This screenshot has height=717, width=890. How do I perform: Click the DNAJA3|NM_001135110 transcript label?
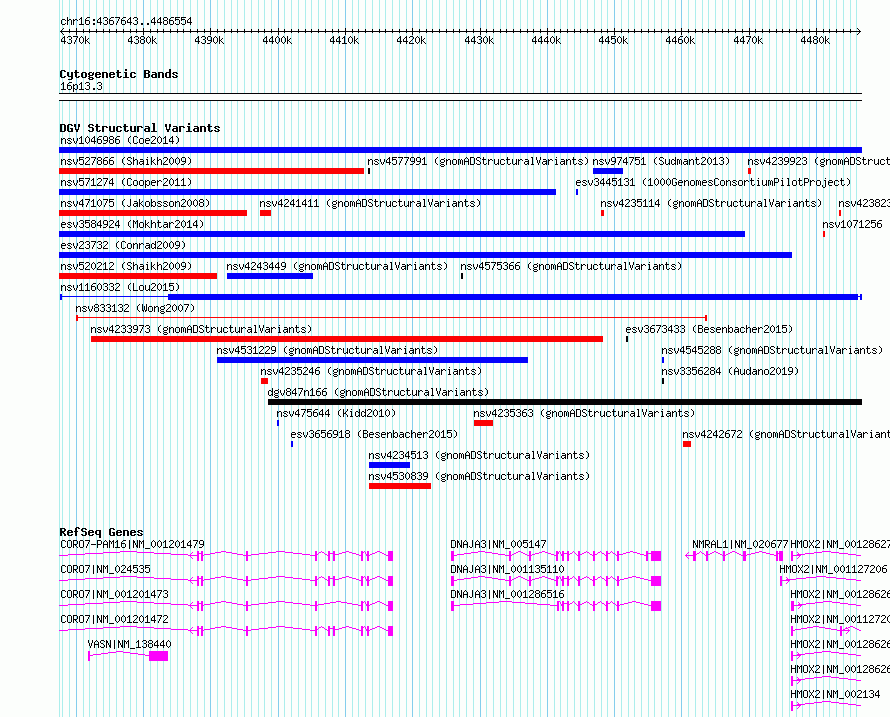point(507,569)
